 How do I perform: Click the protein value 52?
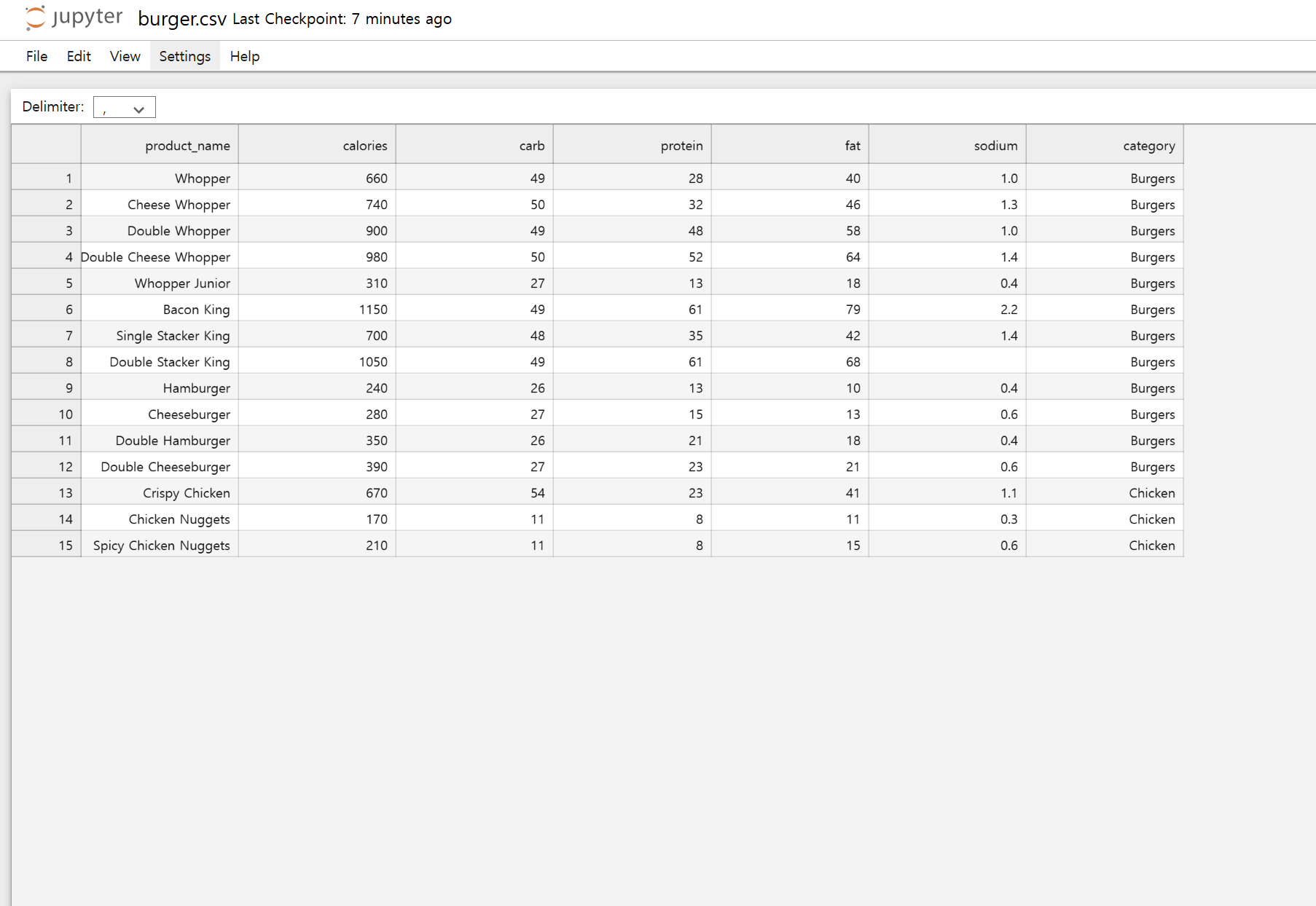(x=632, y=256)
